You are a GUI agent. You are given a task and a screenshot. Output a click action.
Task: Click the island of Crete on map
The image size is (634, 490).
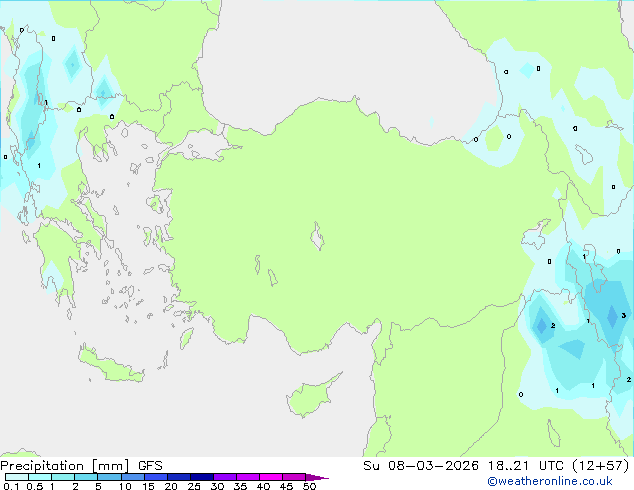point(110,366)
